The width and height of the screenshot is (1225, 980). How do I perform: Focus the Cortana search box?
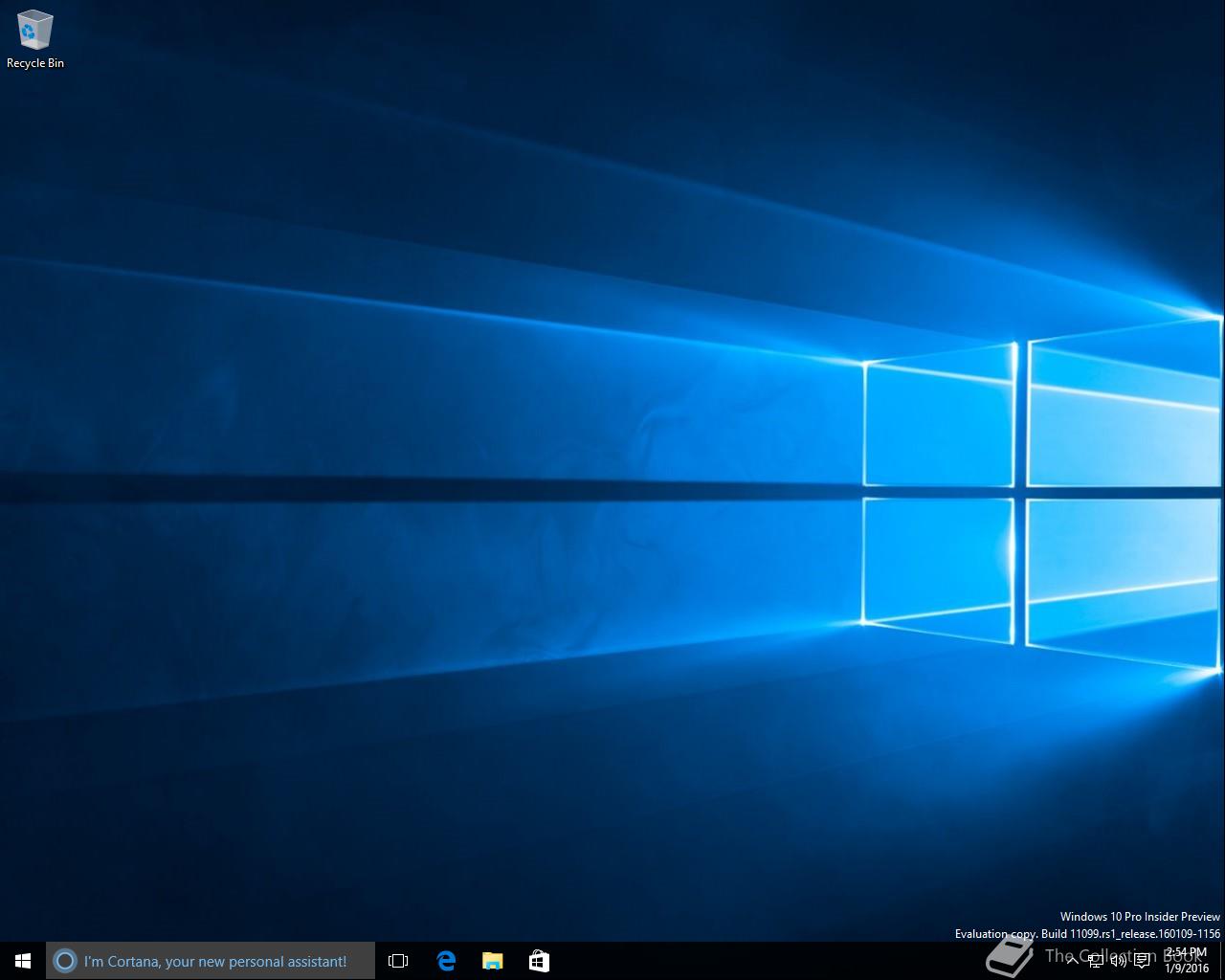point(211,961)
